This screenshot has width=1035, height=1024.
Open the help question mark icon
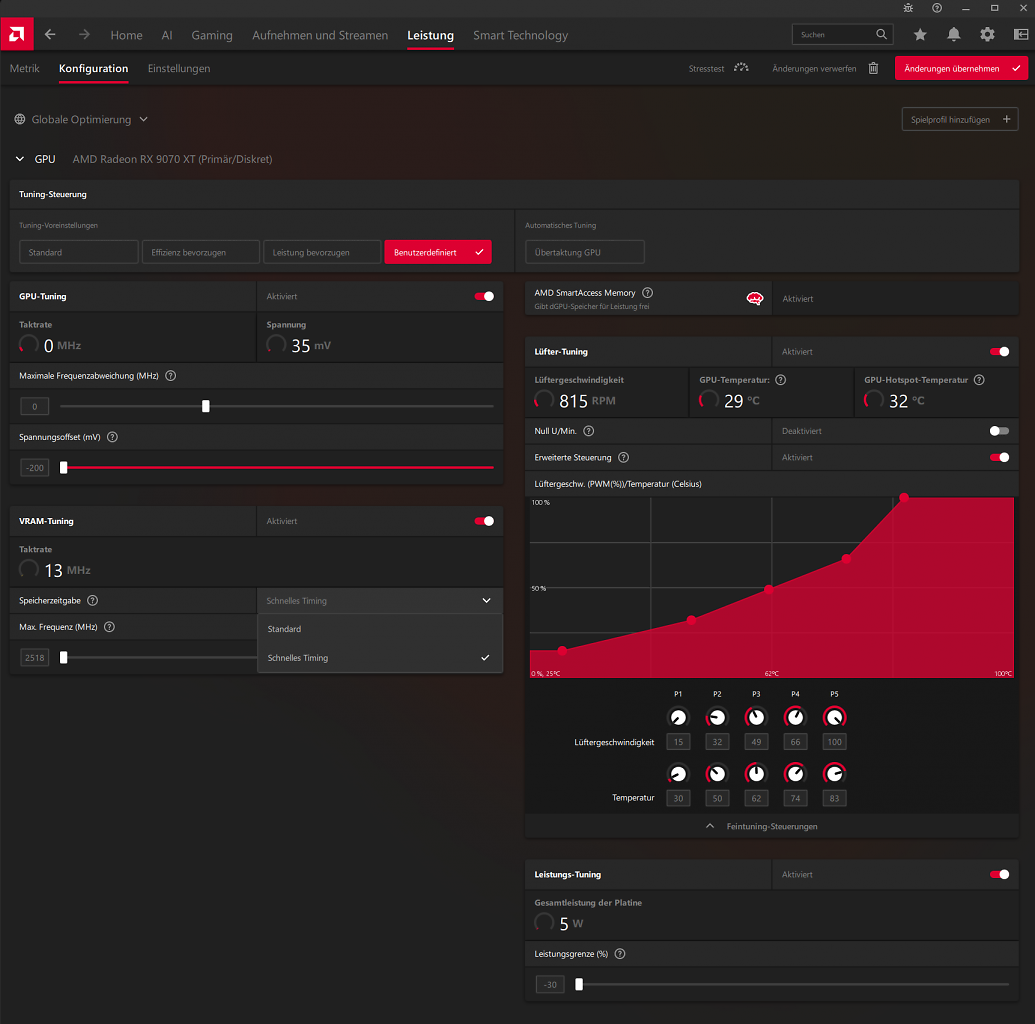tap(937, 8)
